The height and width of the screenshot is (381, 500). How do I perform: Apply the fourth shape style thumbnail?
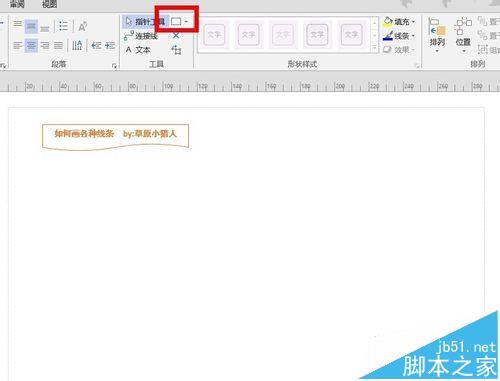point(317,34)
